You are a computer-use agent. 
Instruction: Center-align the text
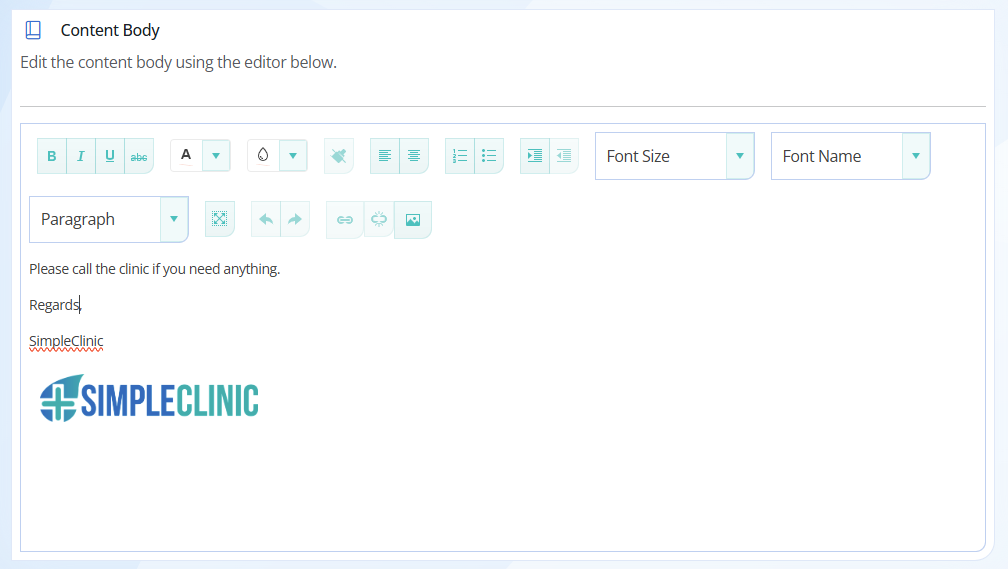point(414,156)
